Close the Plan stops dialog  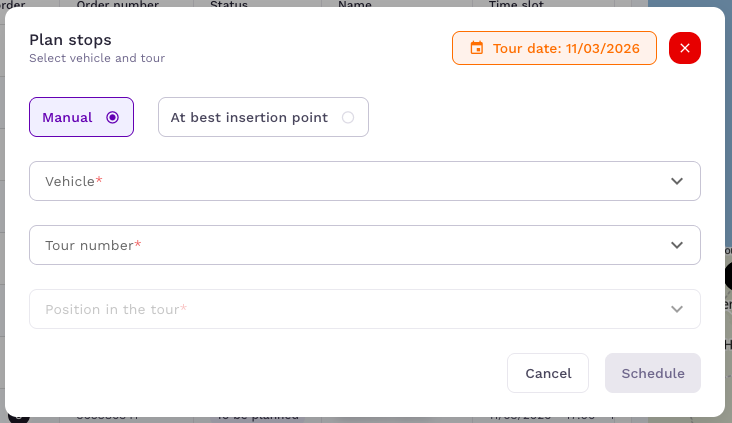[x=685, y=48]
